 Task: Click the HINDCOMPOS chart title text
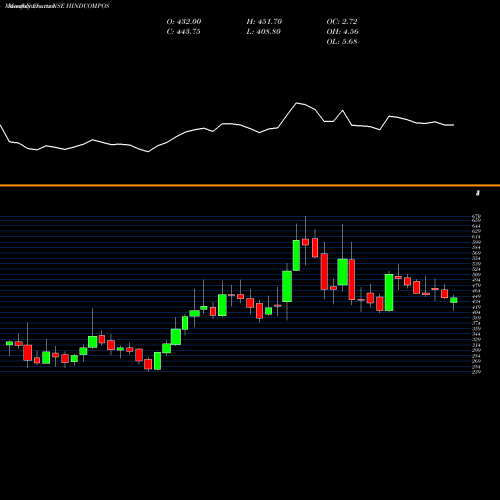click(57, 6)
